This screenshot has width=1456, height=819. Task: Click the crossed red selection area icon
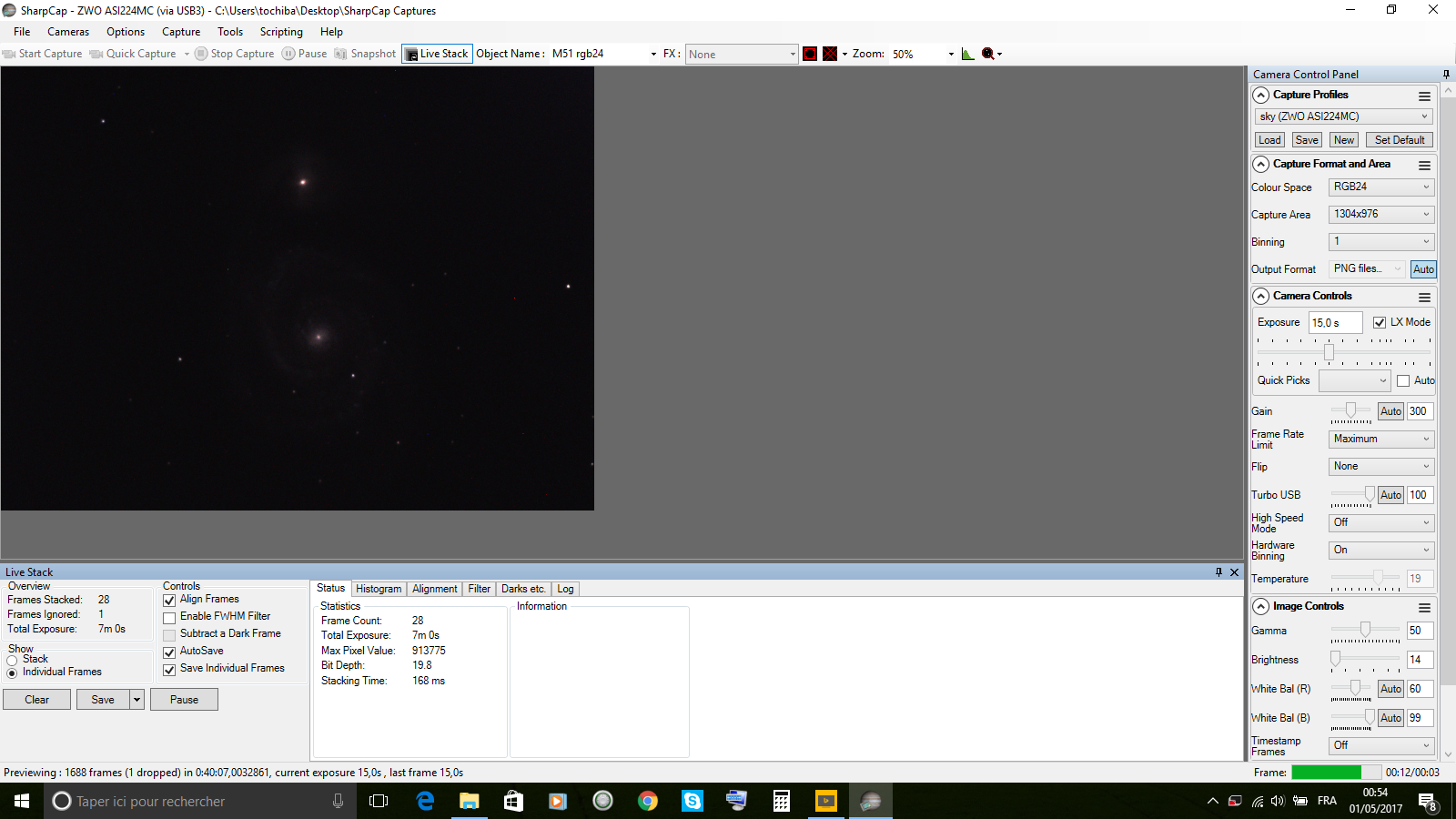tap(830, 54)
